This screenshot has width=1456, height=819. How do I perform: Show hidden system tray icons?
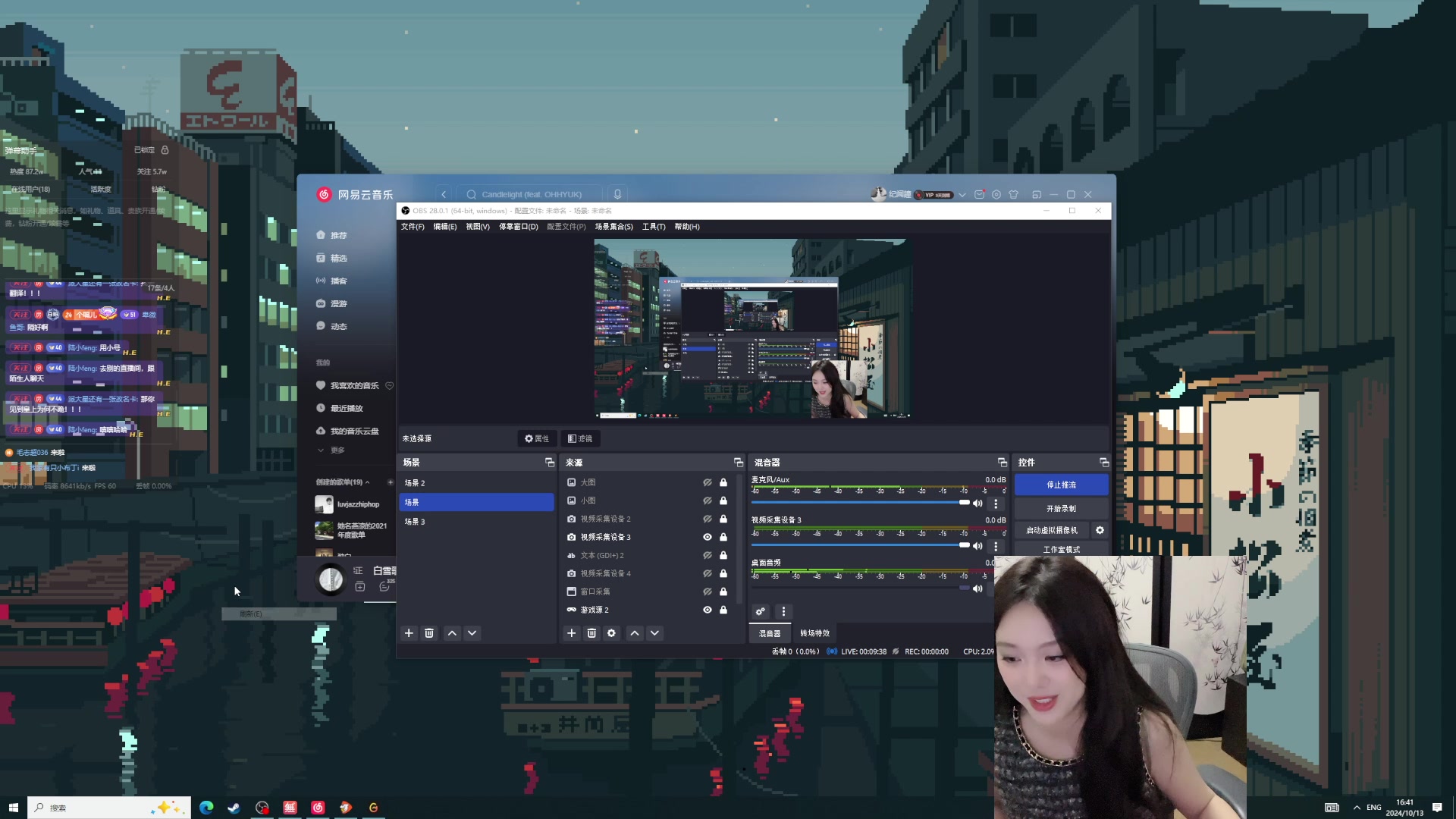pyautogui.click(x=1357, y=808)
